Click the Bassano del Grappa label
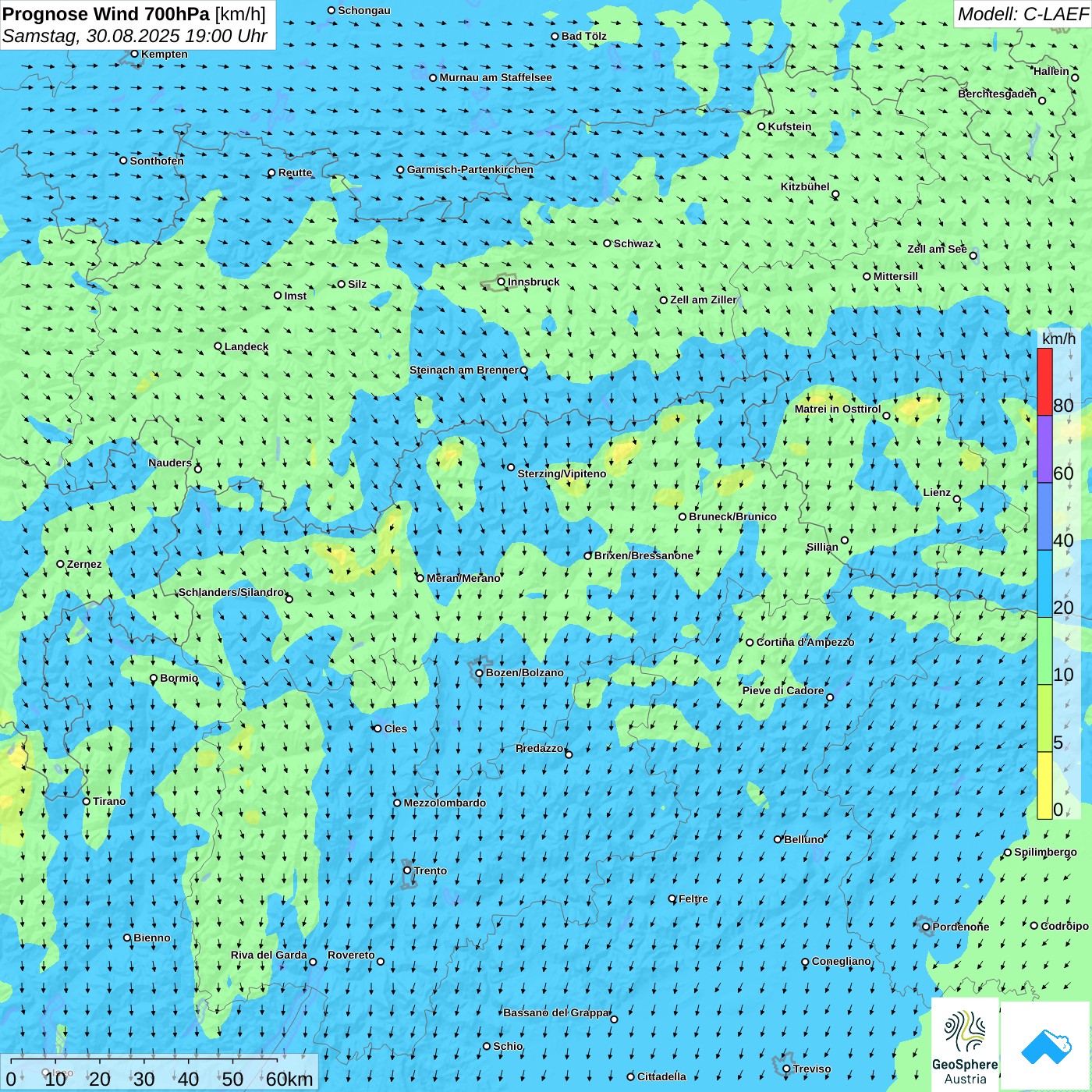Image resolution: width=1092 pixels, height=1092 pixels. [x=556, y=1012]
